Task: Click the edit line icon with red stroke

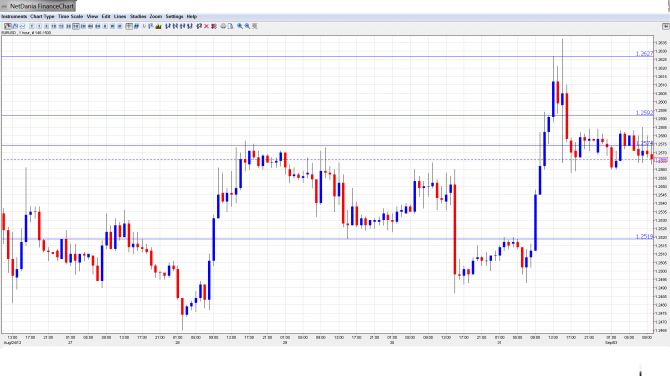Action: pos(199,26)
